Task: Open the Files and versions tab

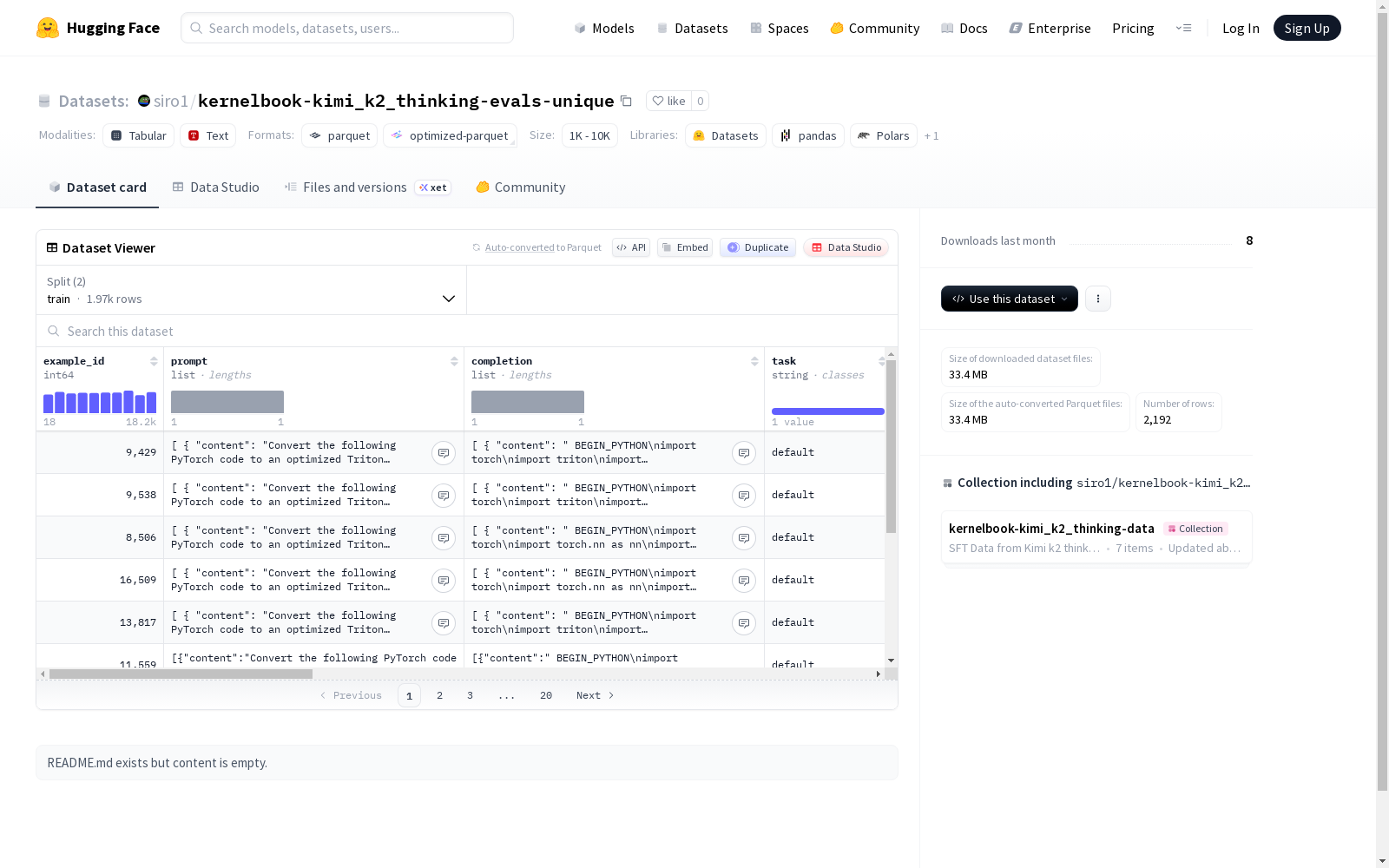Action: (367, 187)
